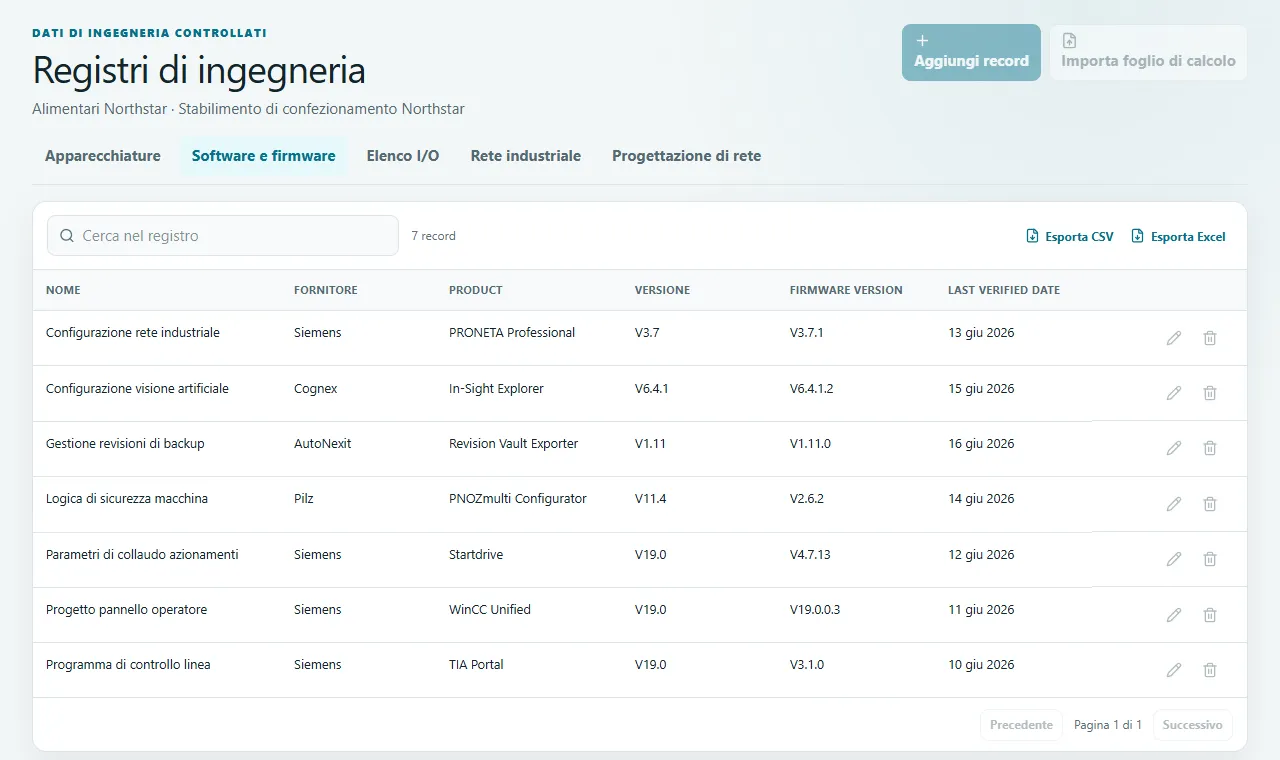Click the WinCC Unified product cell
The image size is (1280, 760).
490,609
